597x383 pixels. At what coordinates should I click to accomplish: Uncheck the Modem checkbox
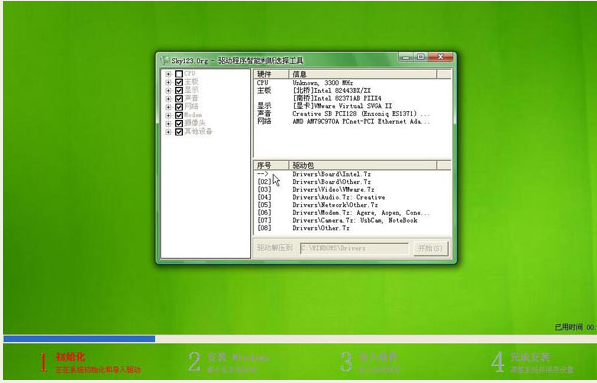click(x=179, y=115)
